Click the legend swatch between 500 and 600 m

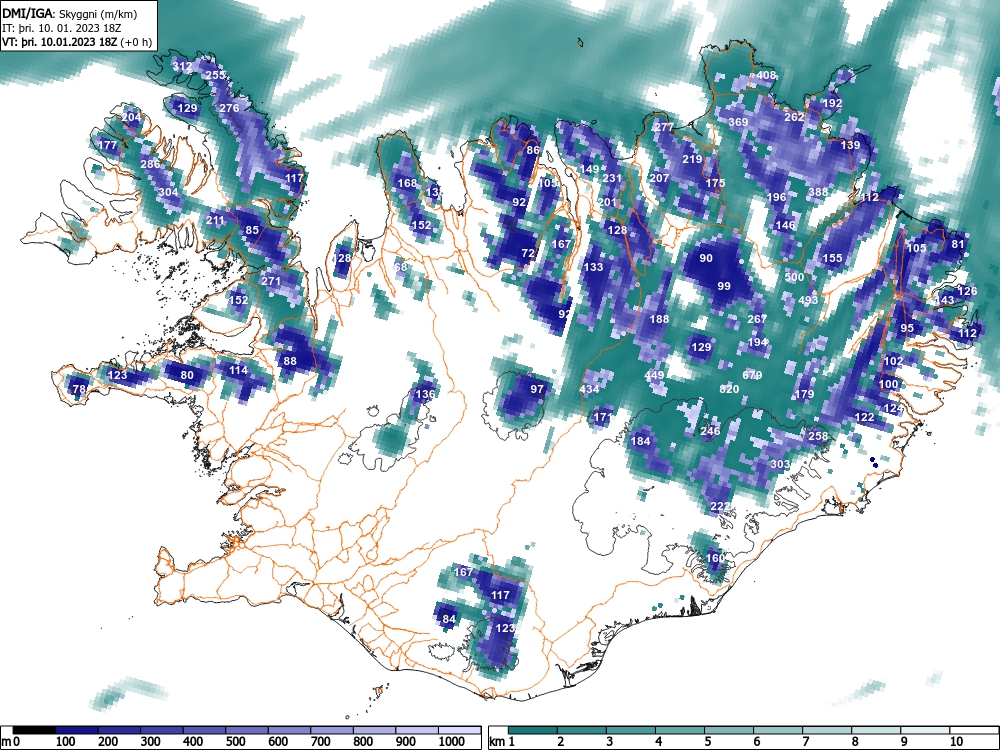(x=247, y=730)
